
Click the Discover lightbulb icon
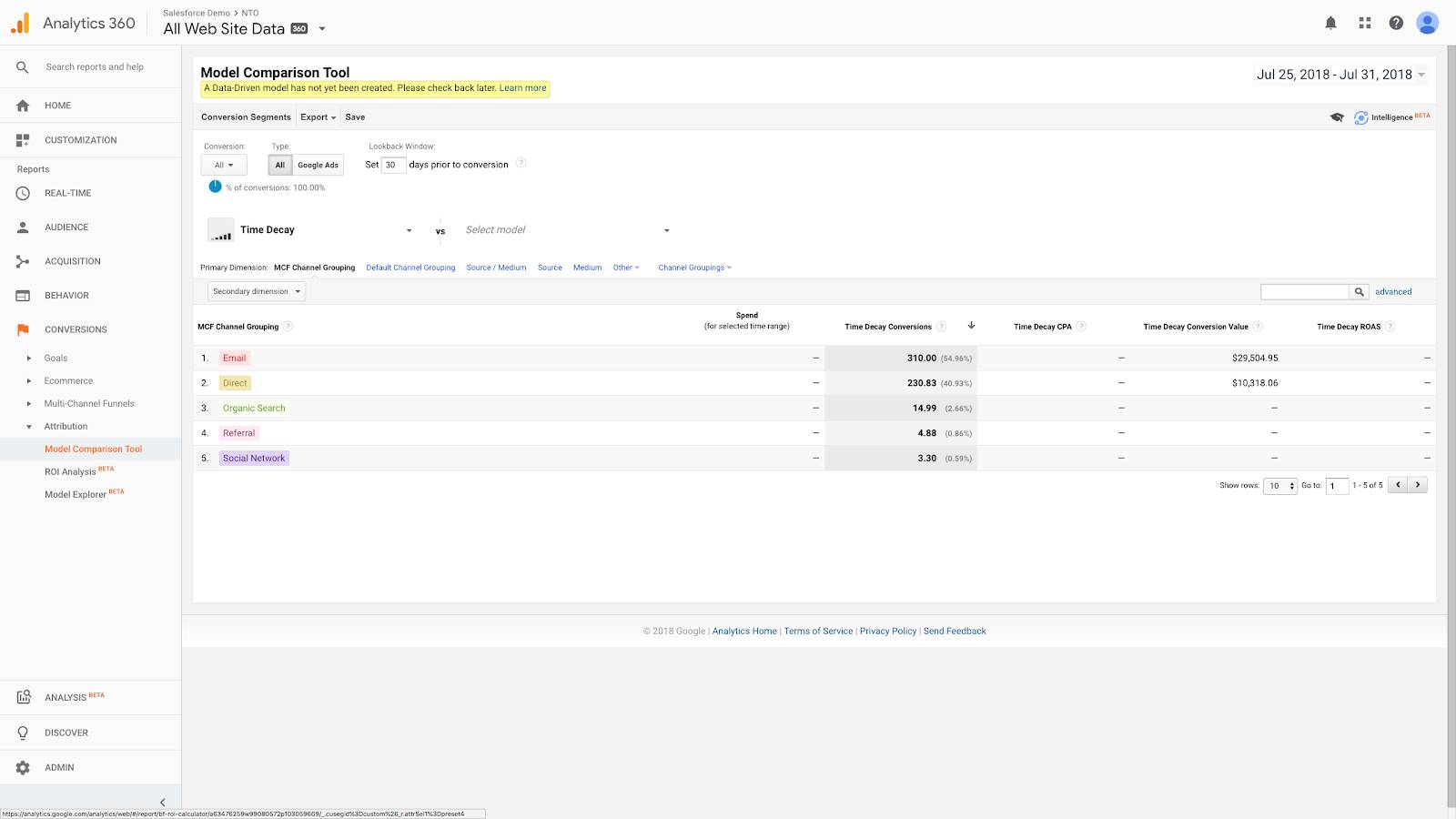click(23, 733)
